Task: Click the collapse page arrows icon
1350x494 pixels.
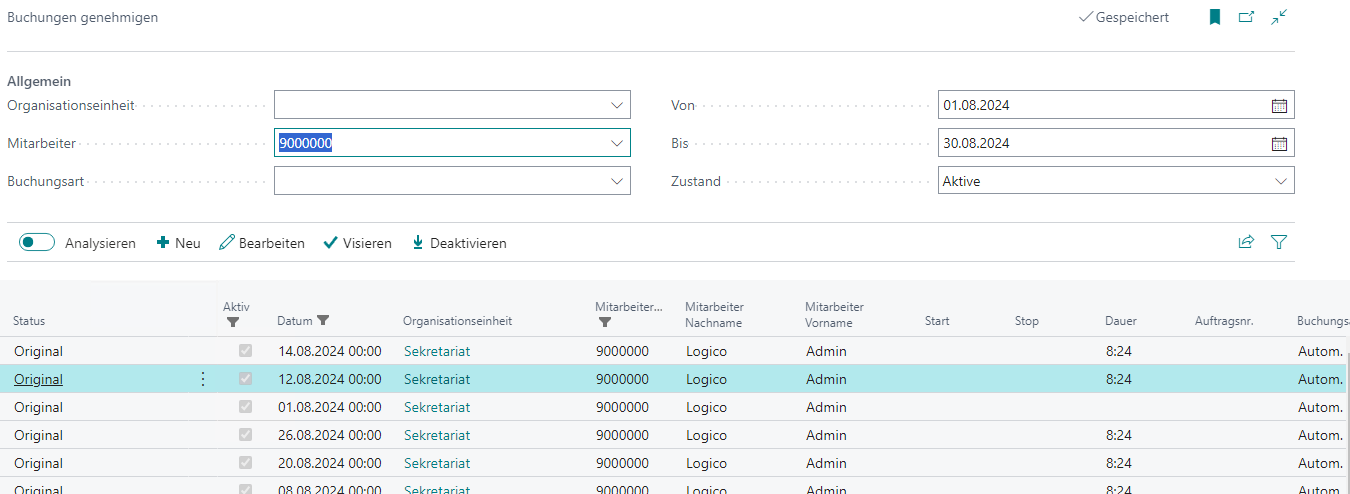Action: [x=1279, y=17]
